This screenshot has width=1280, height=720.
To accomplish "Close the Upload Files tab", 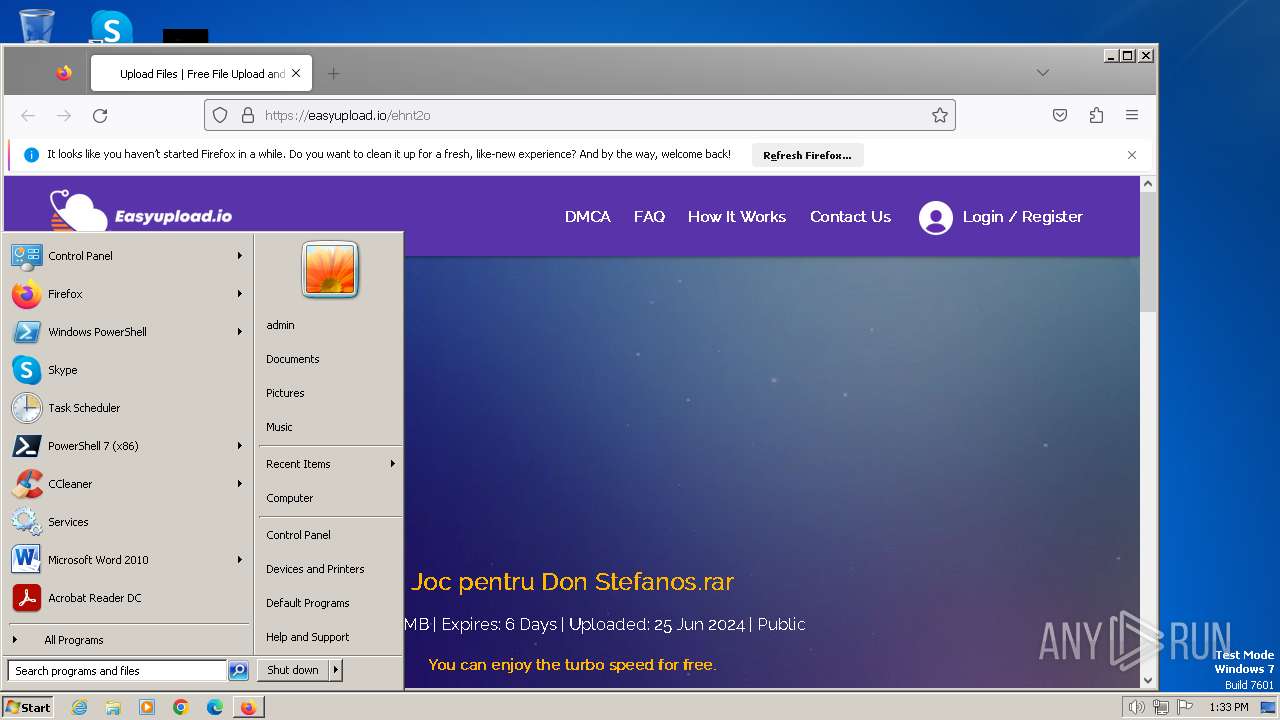I will [296, 73].
